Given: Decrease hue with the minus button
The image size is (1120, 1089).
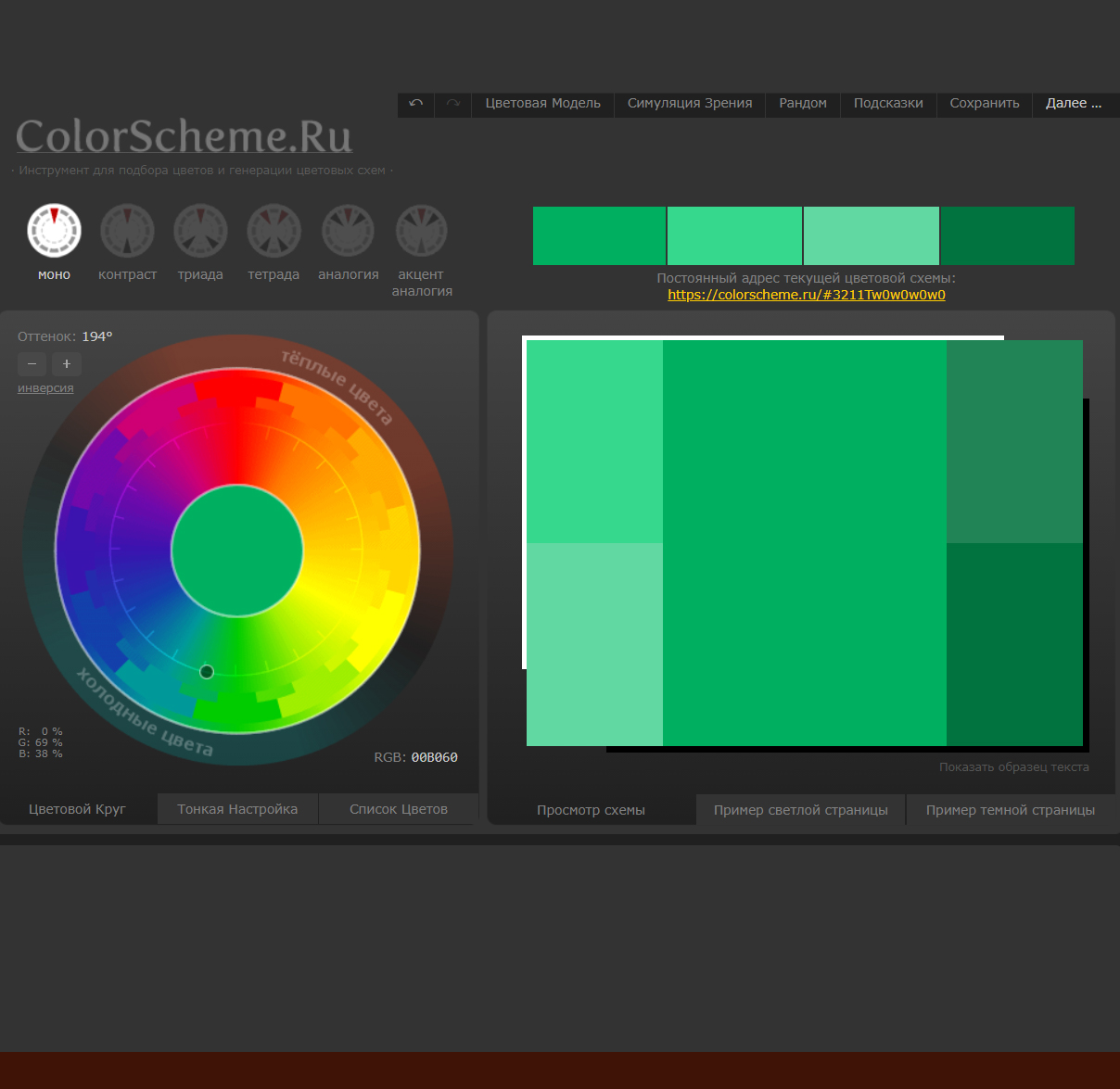Looking at the screenshot, I should pos(32,364).
